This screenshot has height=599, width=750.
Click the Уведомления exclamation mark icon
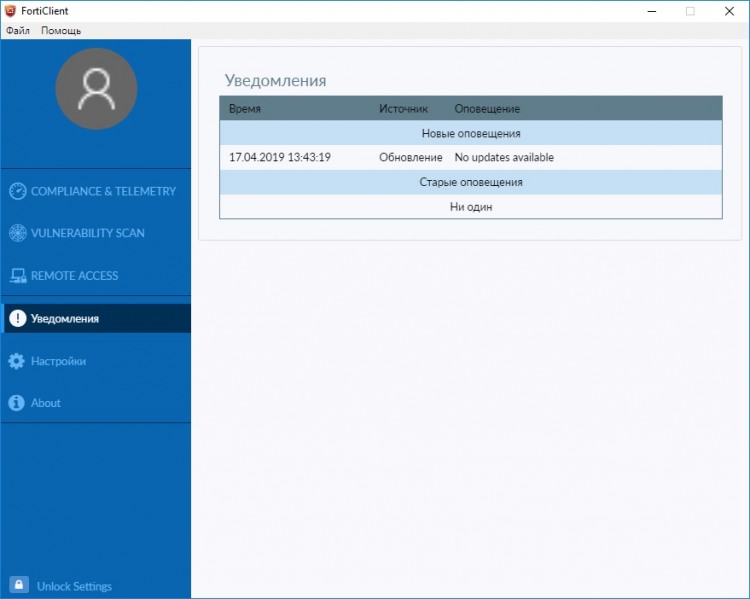pos(17,319)
